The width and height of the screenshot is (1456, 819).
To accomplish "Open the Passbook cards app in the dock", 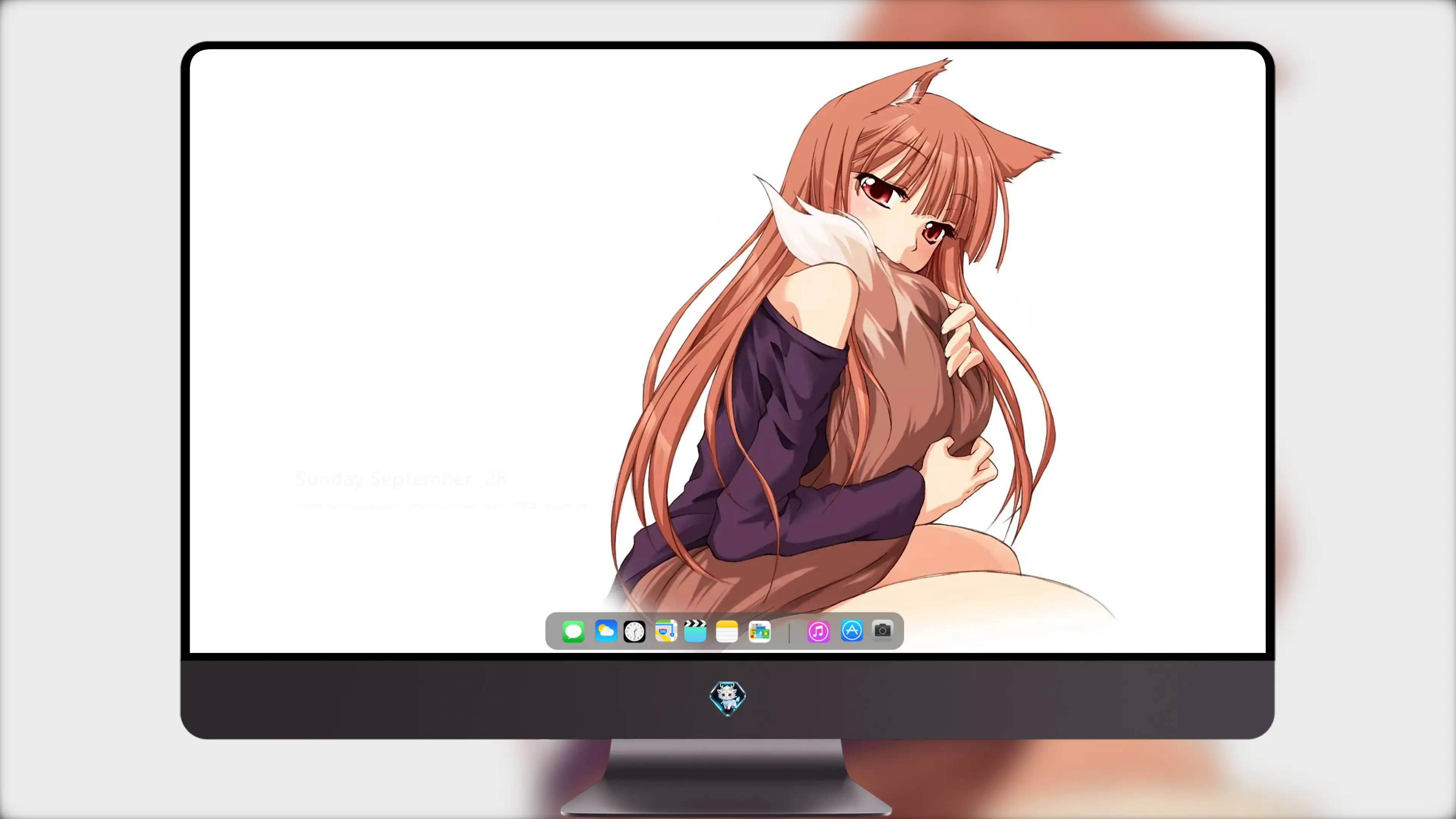I will 759,631.
